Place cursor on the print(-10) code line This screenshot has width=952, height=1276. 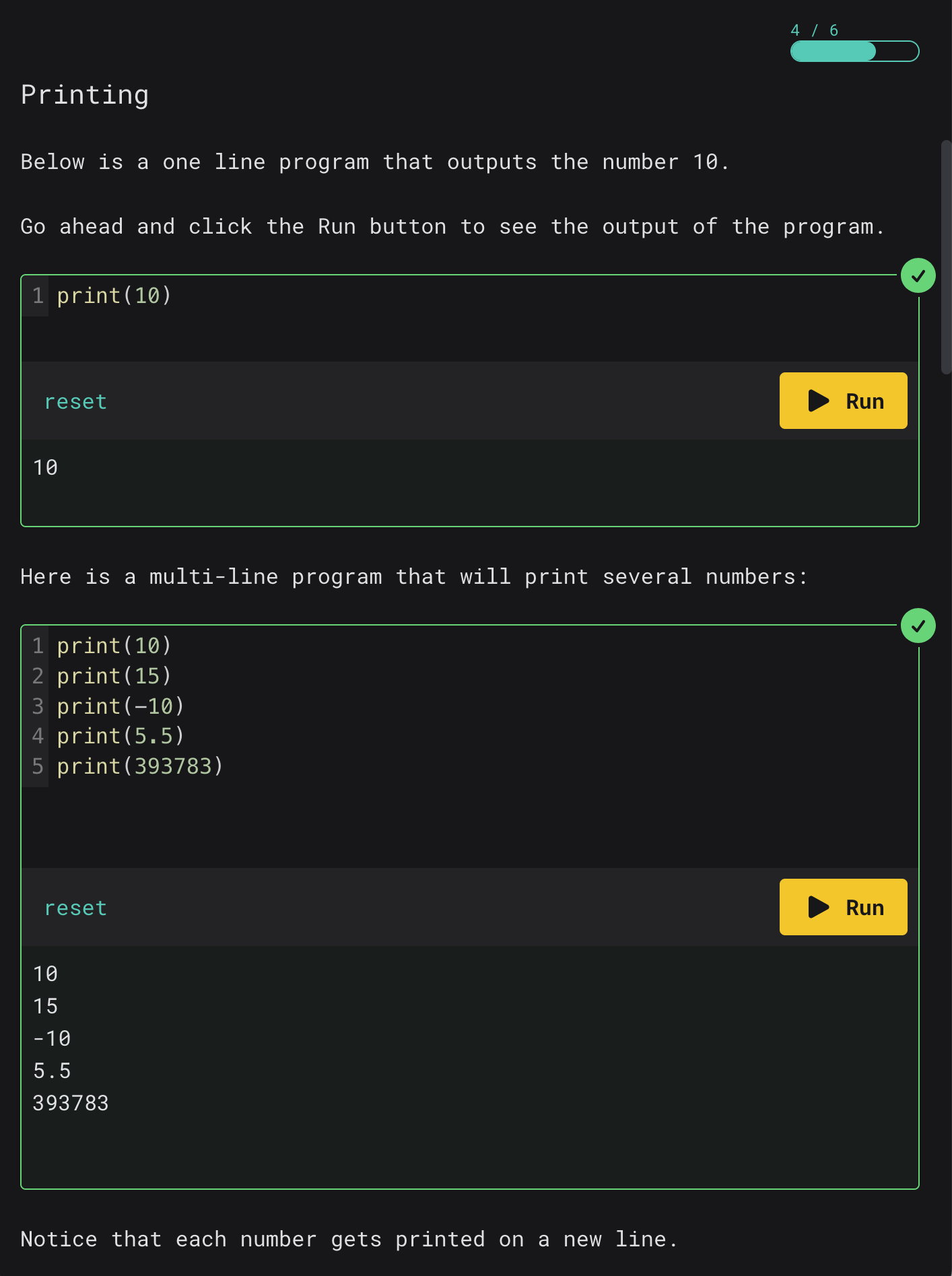[x=120, y=706]
